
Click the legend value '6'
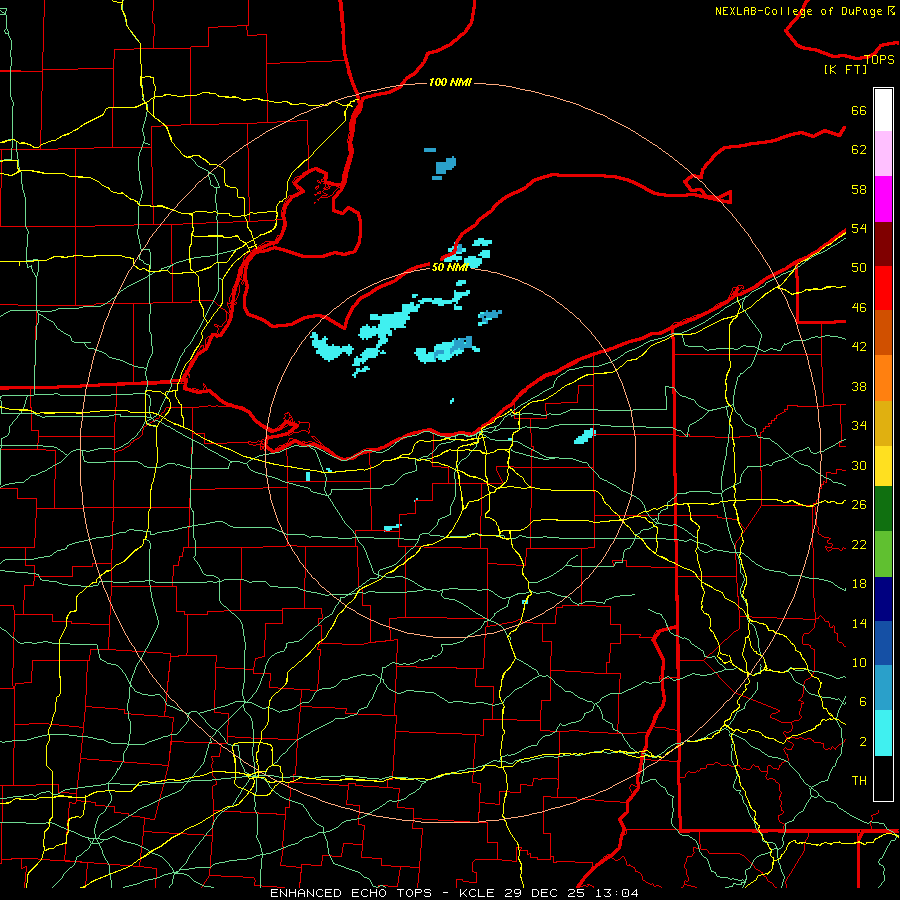862,702
